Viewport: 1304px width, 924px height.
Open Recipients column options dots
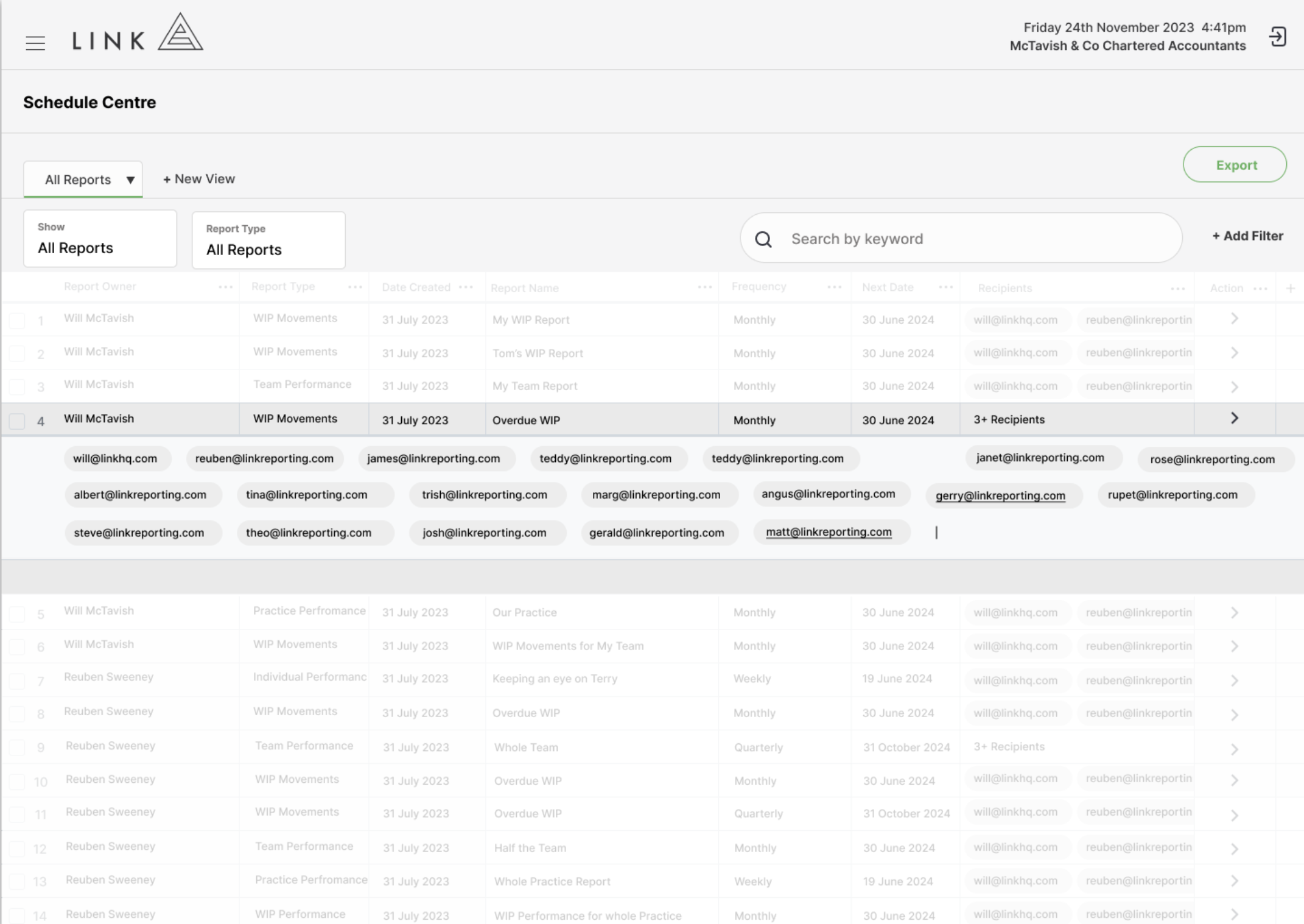[x=1178, y=289]
